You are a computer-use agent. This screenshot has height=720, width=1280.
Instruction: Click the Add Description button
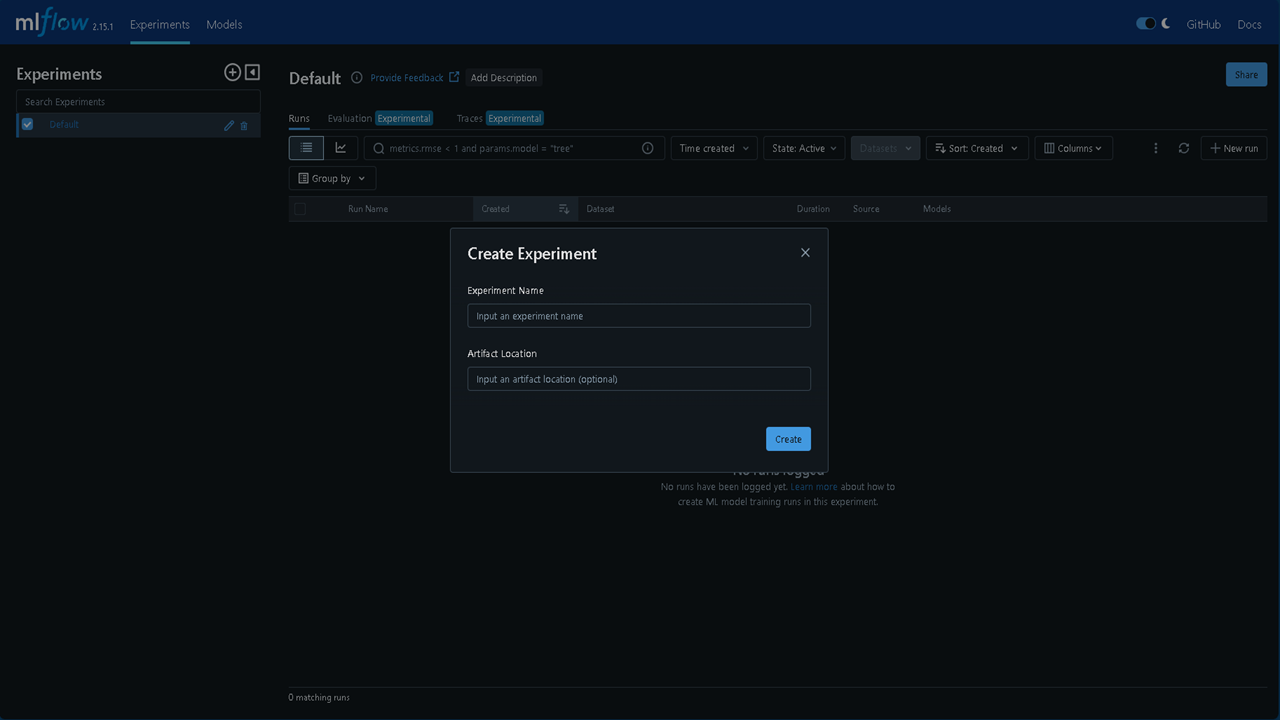pyautogui.click(x=503, y=77)
